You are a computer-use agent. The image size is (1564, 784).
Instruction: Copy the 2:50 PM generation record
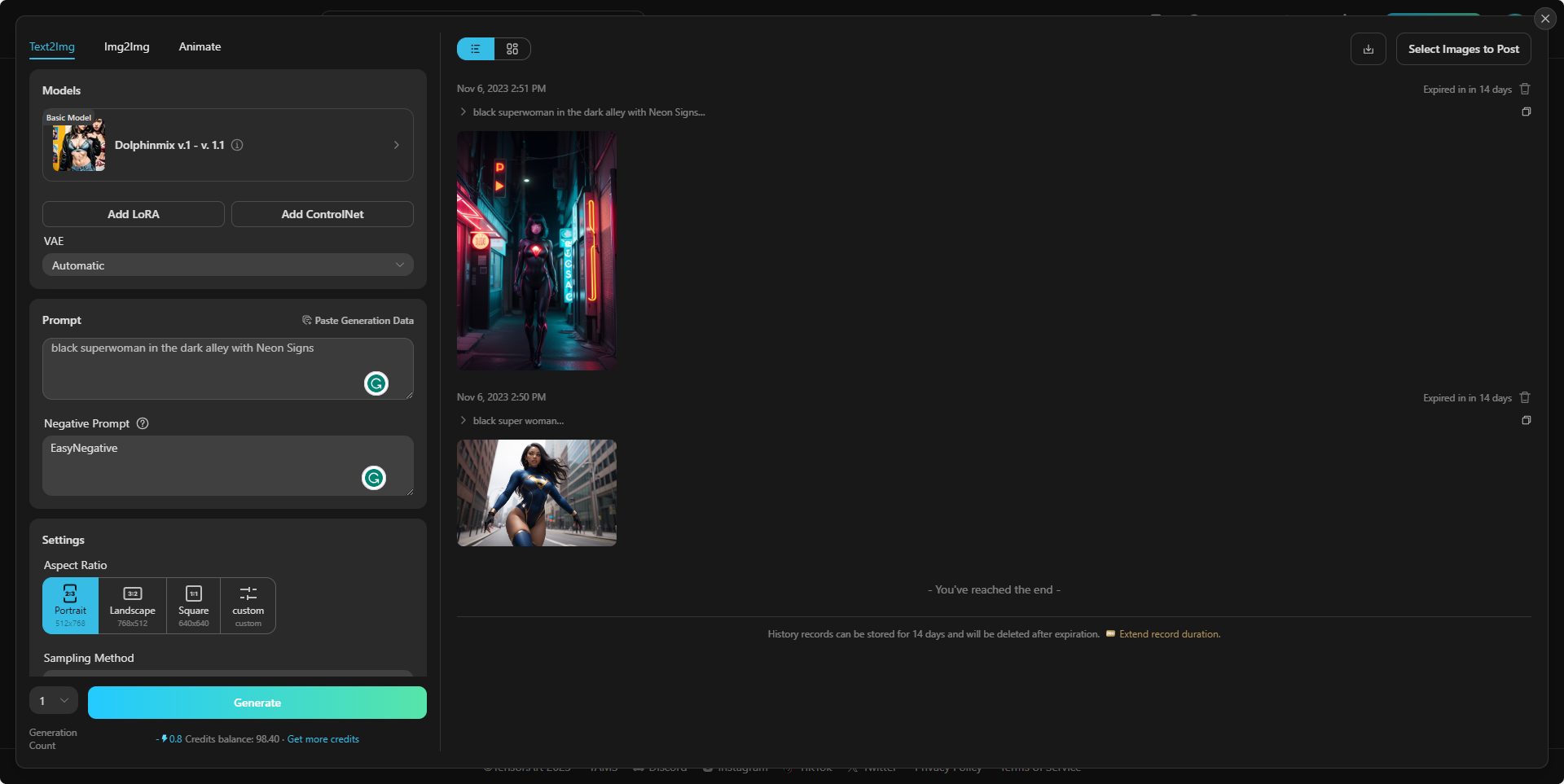1526,420
